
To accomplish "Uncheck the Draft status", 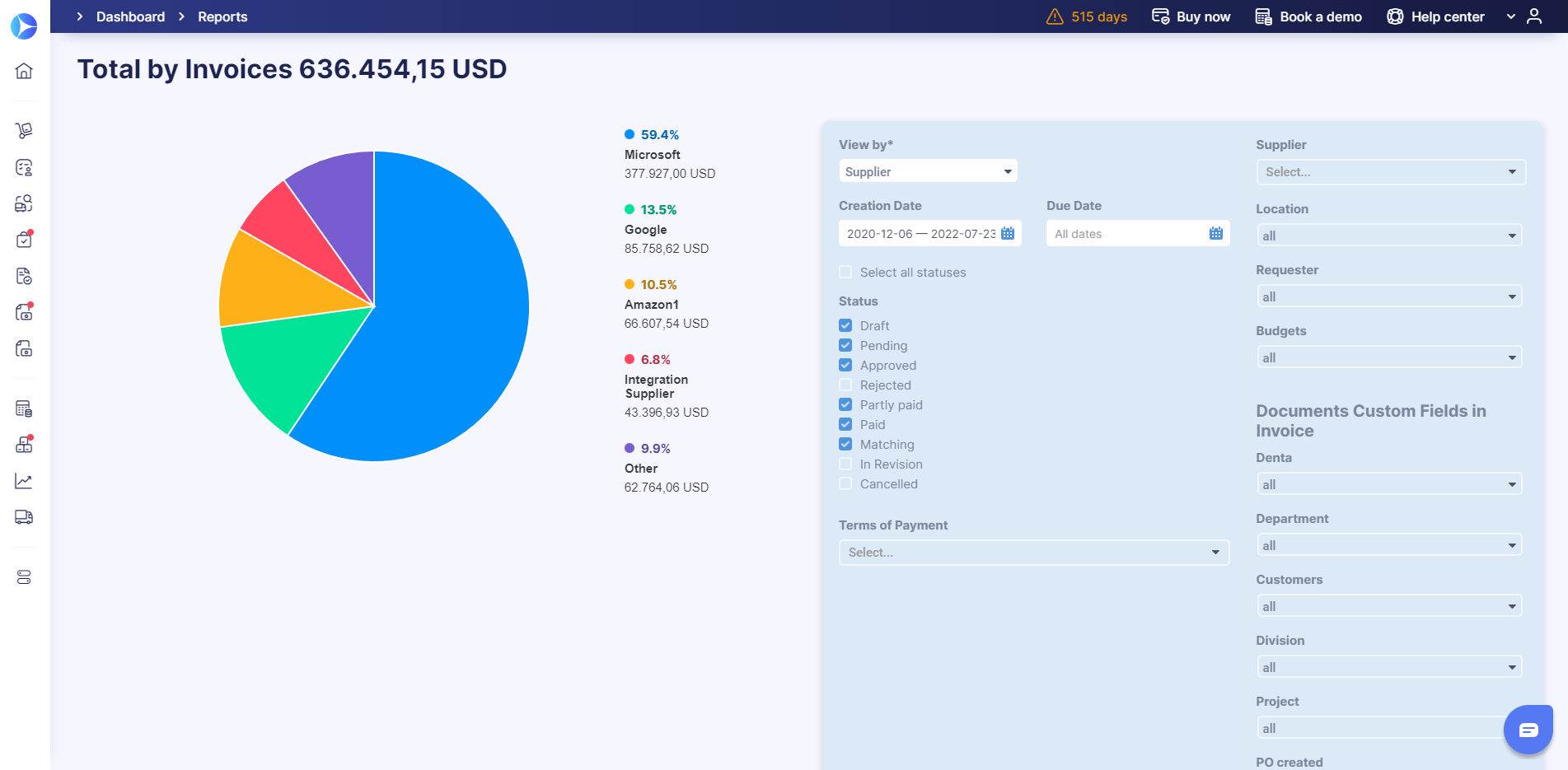I will [x=845, y=325].
